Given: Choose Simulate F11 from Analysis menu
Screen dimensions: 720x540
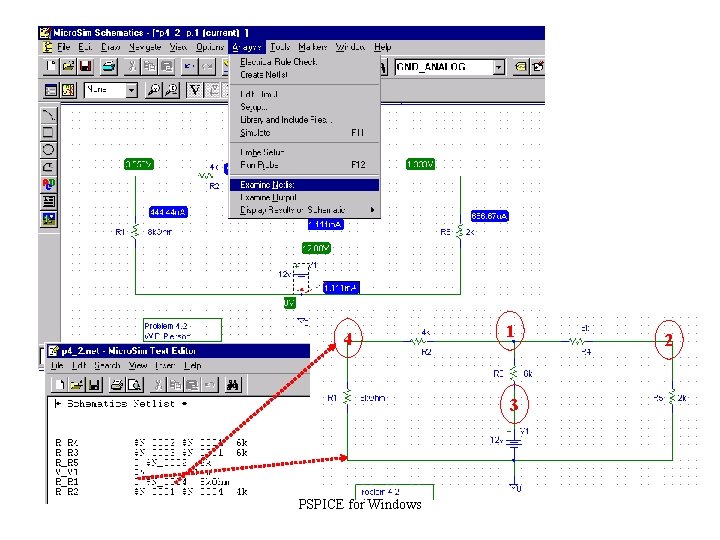Looking at the screenshot, I should tap(304, 133).
